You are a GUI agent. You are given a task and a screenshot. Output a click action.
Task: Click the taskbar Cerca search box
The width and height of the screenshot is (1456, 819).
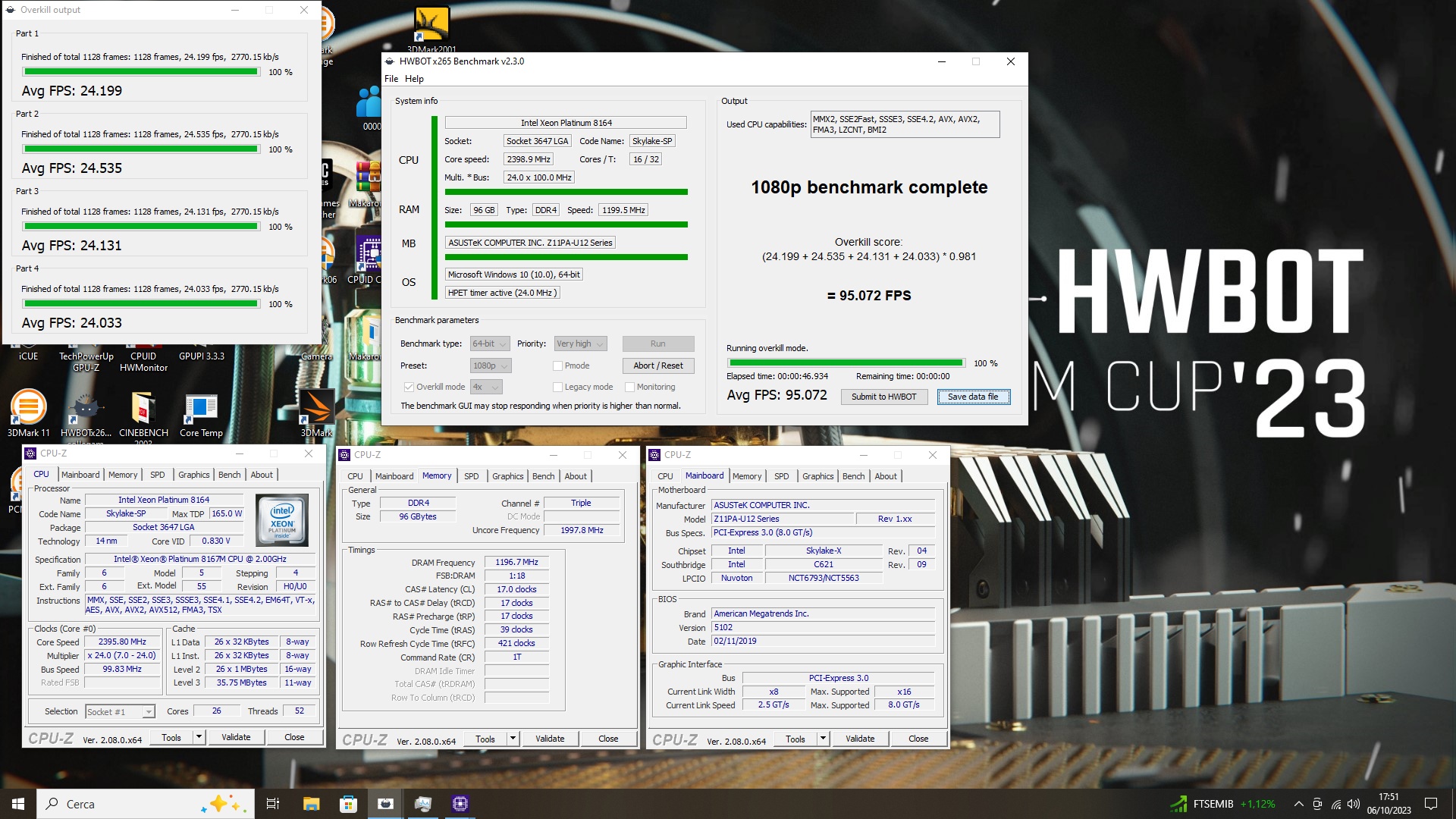[144, 804]
